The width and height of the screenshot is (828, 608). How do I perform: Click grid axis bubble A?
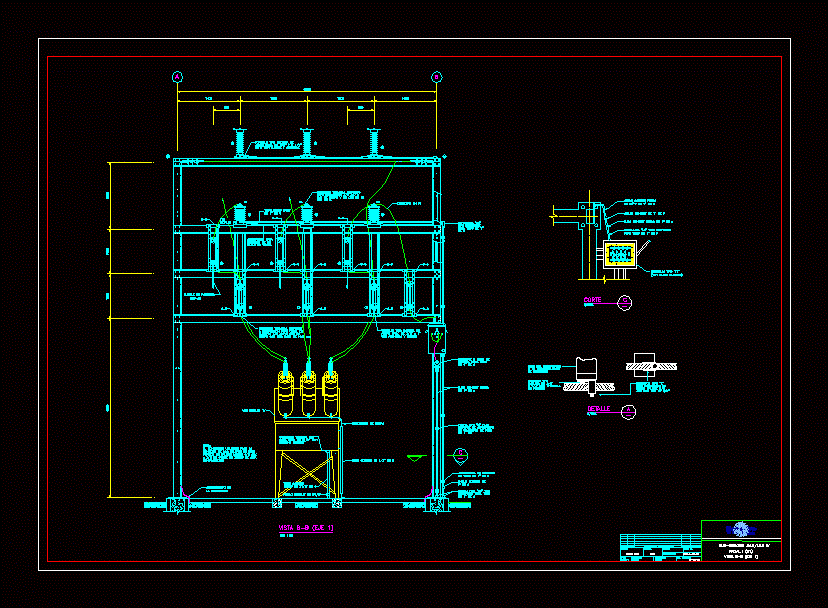pyautogui.click(x=177, y=77)
